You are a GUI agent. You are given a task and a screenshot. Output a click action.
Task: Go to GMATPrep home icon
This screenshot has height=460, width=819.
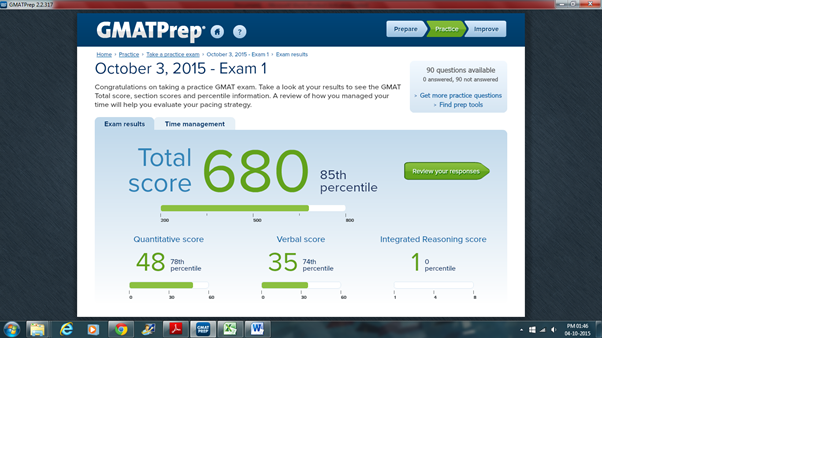tap(217, 32)
